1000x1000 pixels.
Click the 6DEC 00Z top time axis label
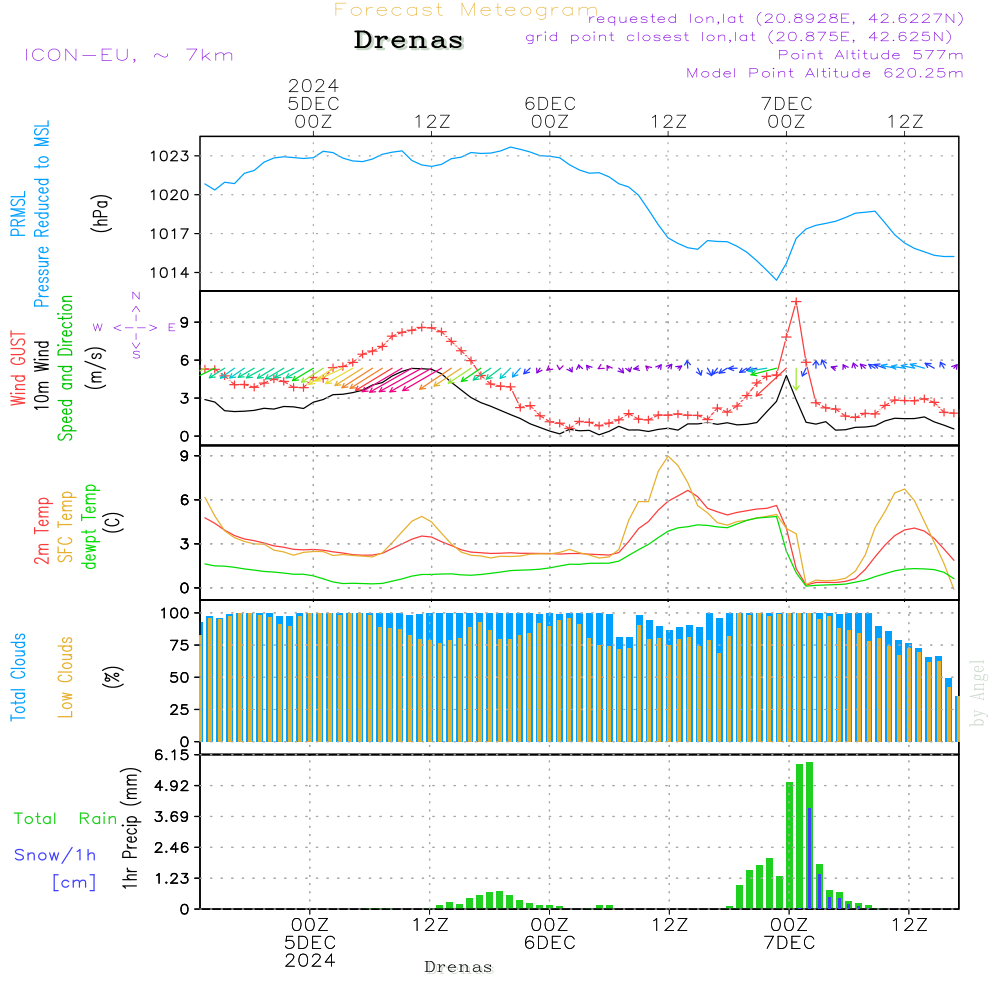[550, 113]
